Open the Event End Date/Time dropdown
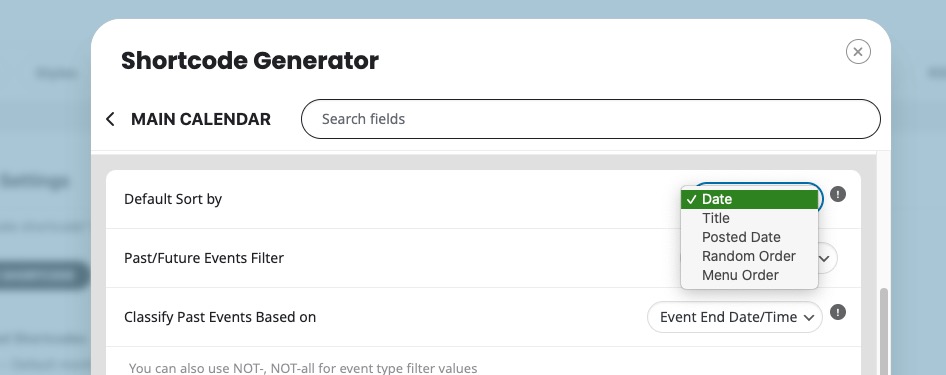The height and width of the screenshot is (375, 946). (735, 317)
